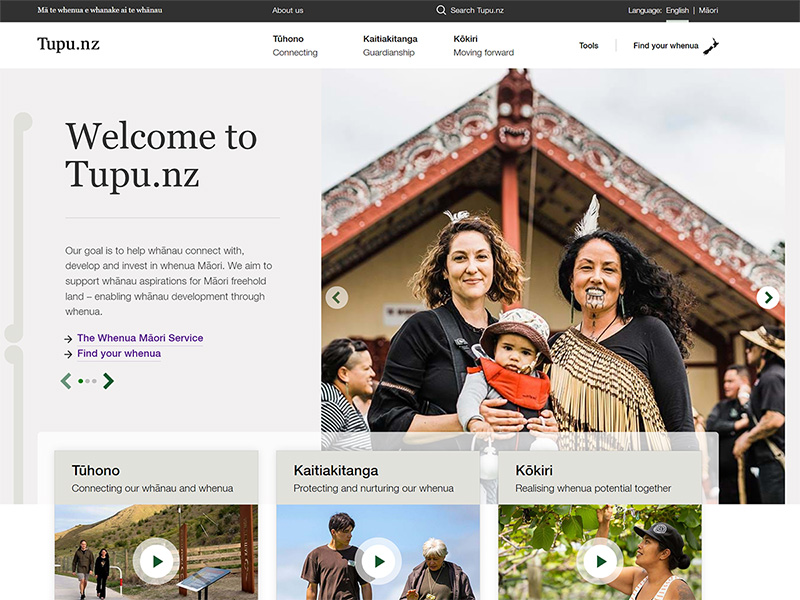
Task: Open The Whenua Māori Service link
Action: 140,338
